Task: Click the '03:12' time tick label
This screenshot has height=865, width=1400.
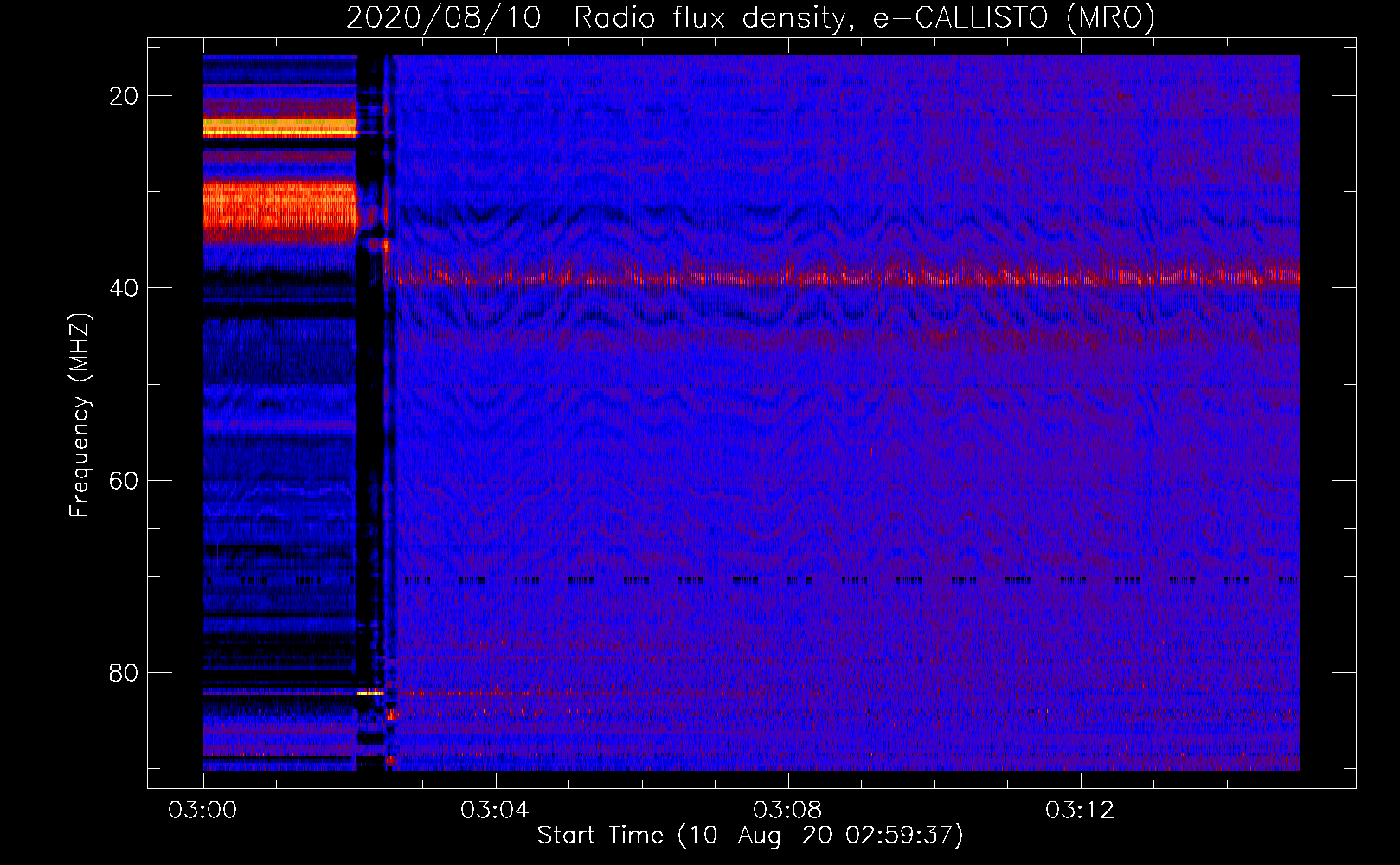Action: tap(1080, 811)
